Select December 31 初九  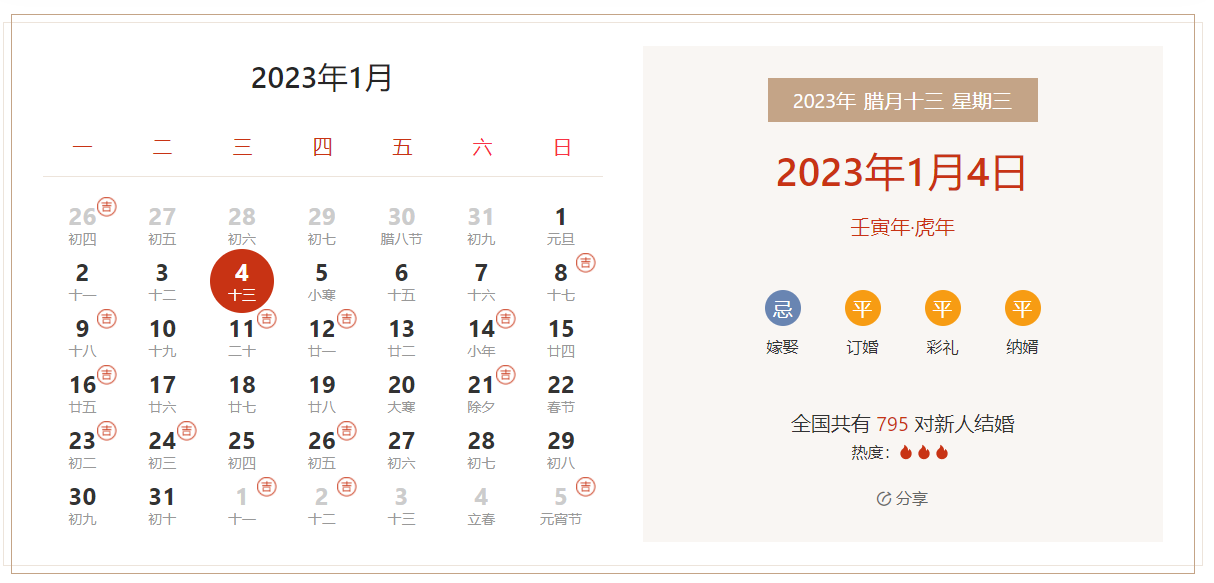coord(481,226)
